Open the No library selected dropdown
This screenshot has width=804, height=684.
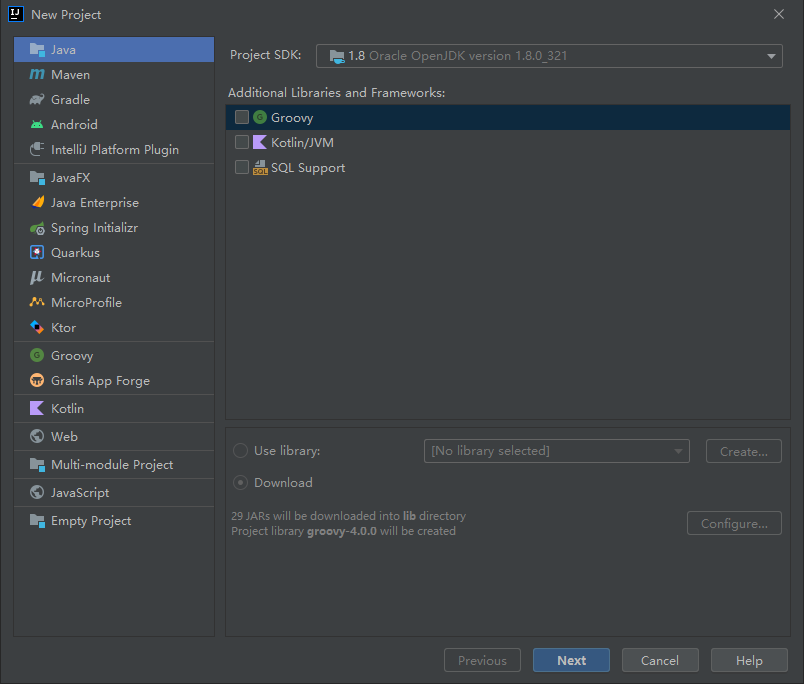point(556,451)
